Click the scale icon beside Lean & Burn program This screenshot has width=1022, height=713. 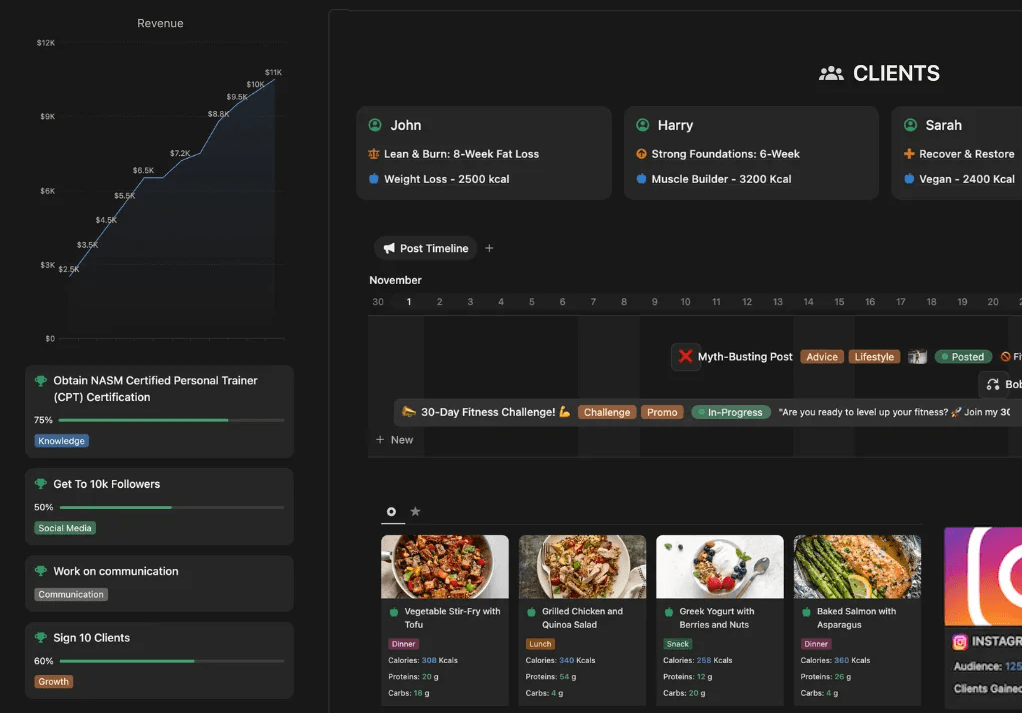click(x=373, y=154)
